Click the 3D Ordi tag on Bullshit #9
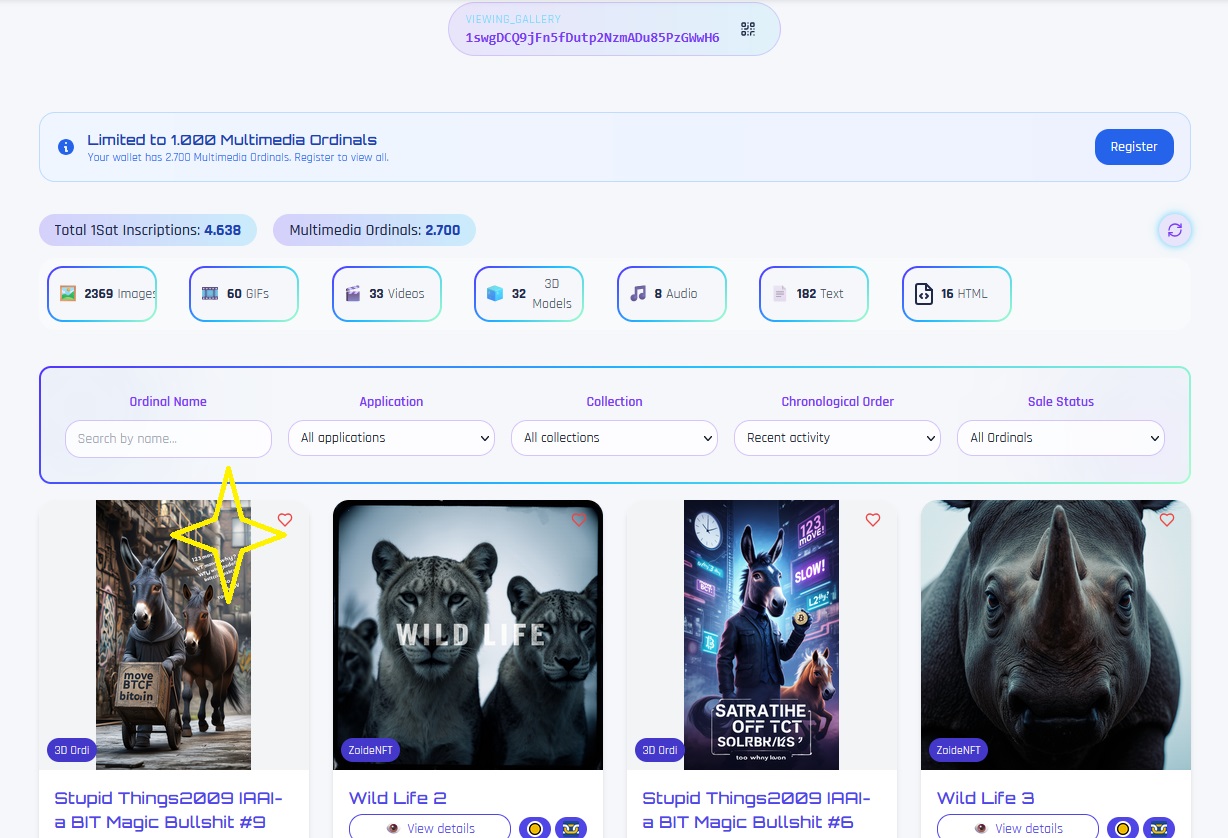 72,750
